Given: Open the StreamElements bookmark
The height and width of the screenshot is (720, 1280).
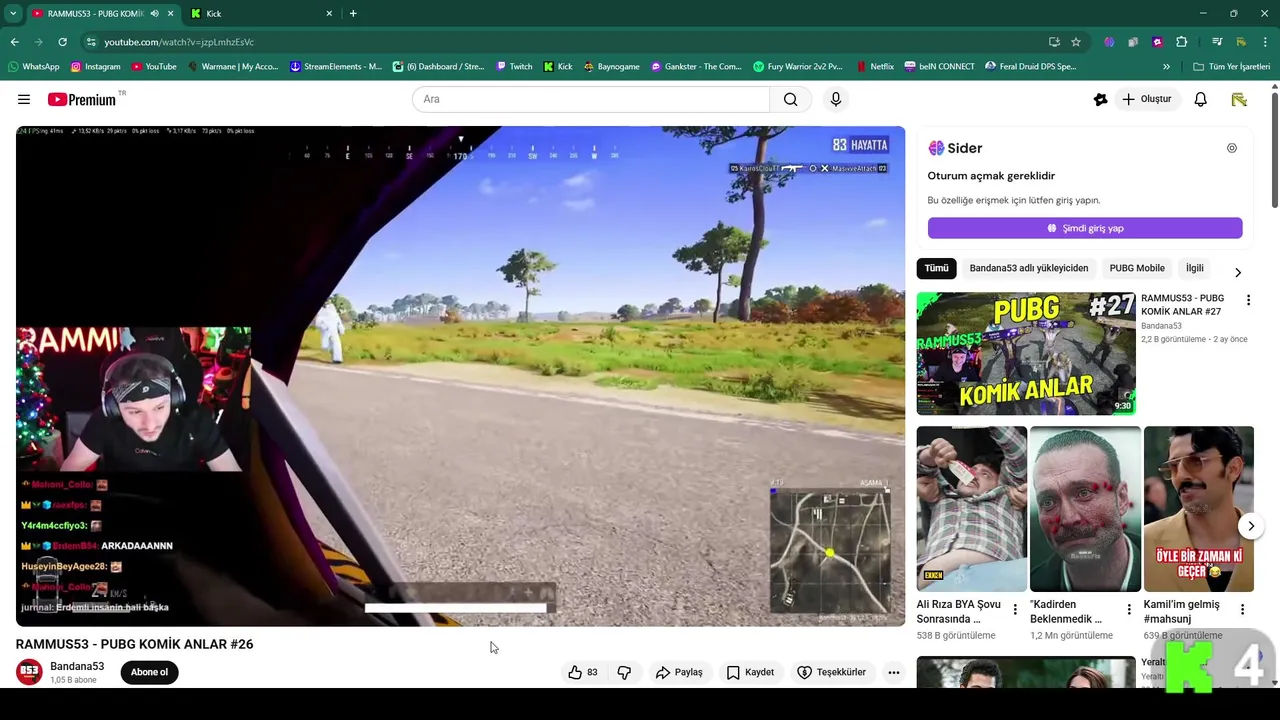Looking at the screenshot, I should (335, 67).
